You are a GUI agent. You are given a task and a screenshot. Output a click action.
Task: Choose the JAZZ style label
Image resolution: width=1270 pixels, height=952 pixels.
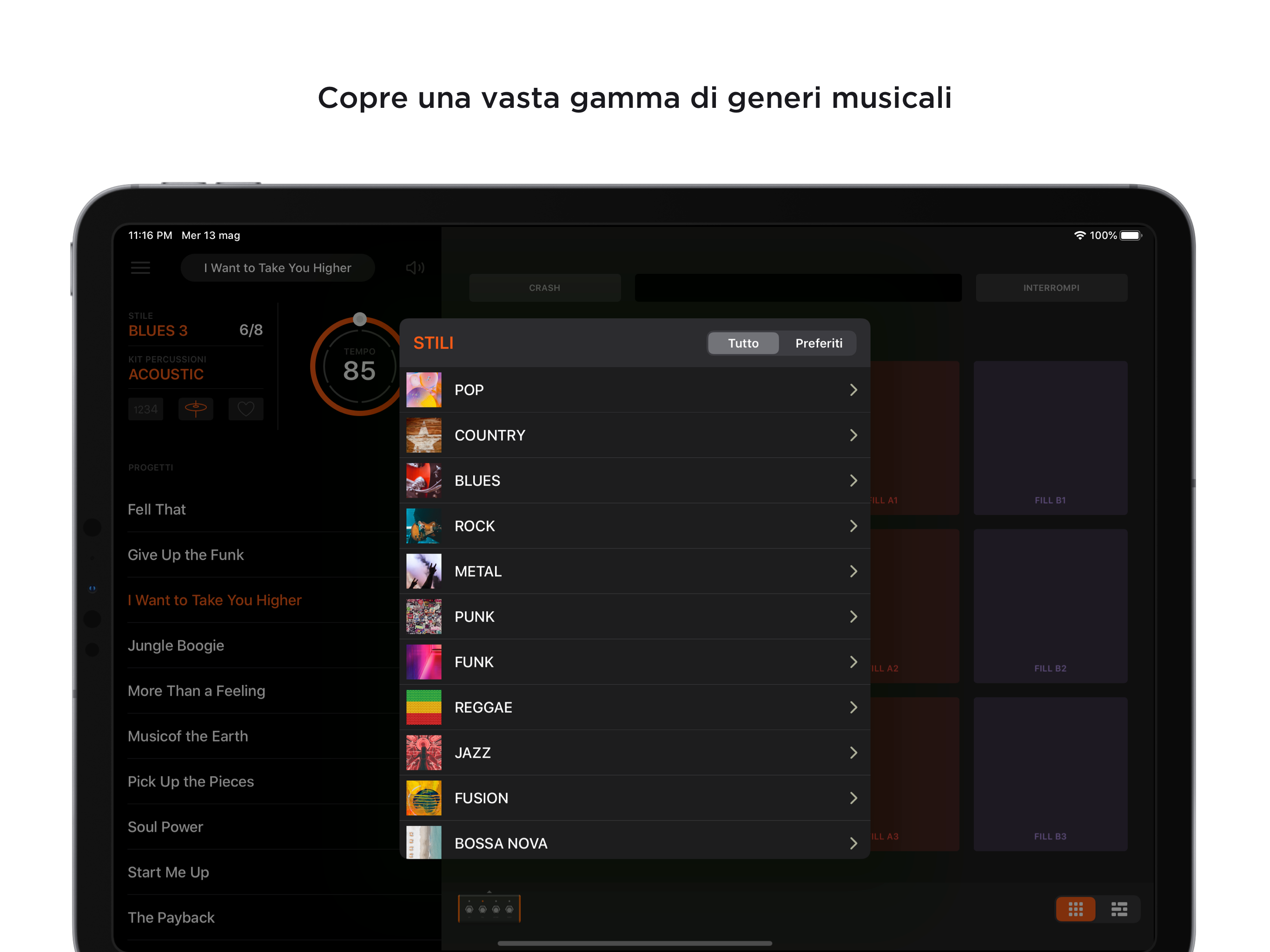point(472,753)
